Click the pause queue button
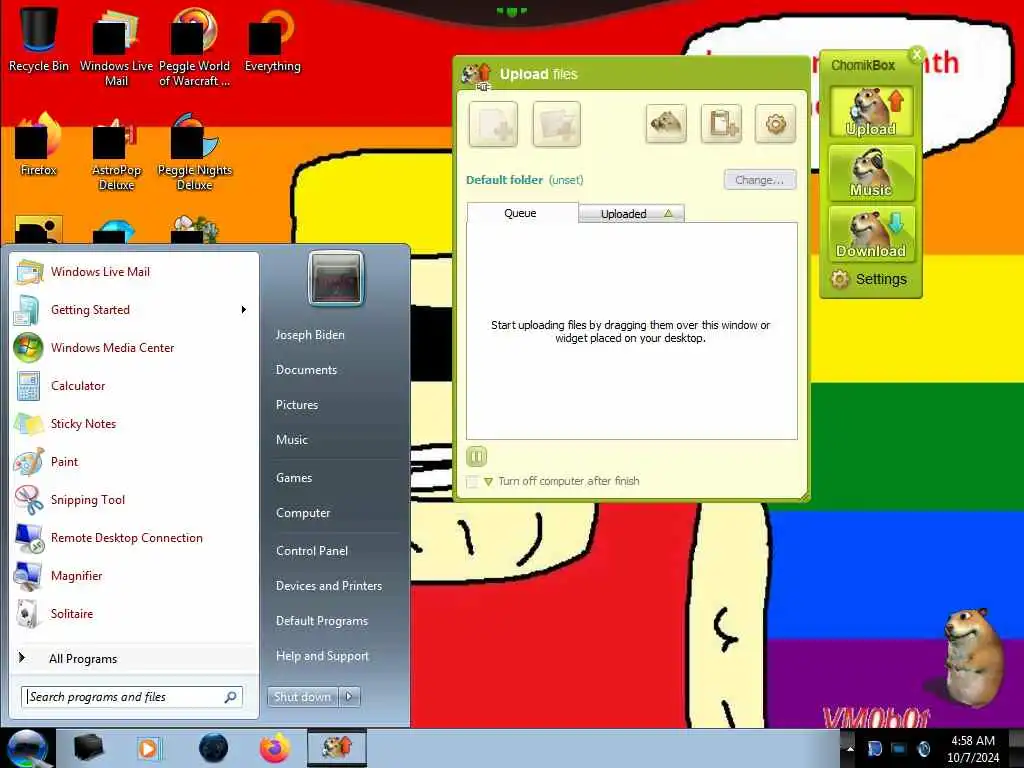1024x768 pixels. click(x=477, y=456)
